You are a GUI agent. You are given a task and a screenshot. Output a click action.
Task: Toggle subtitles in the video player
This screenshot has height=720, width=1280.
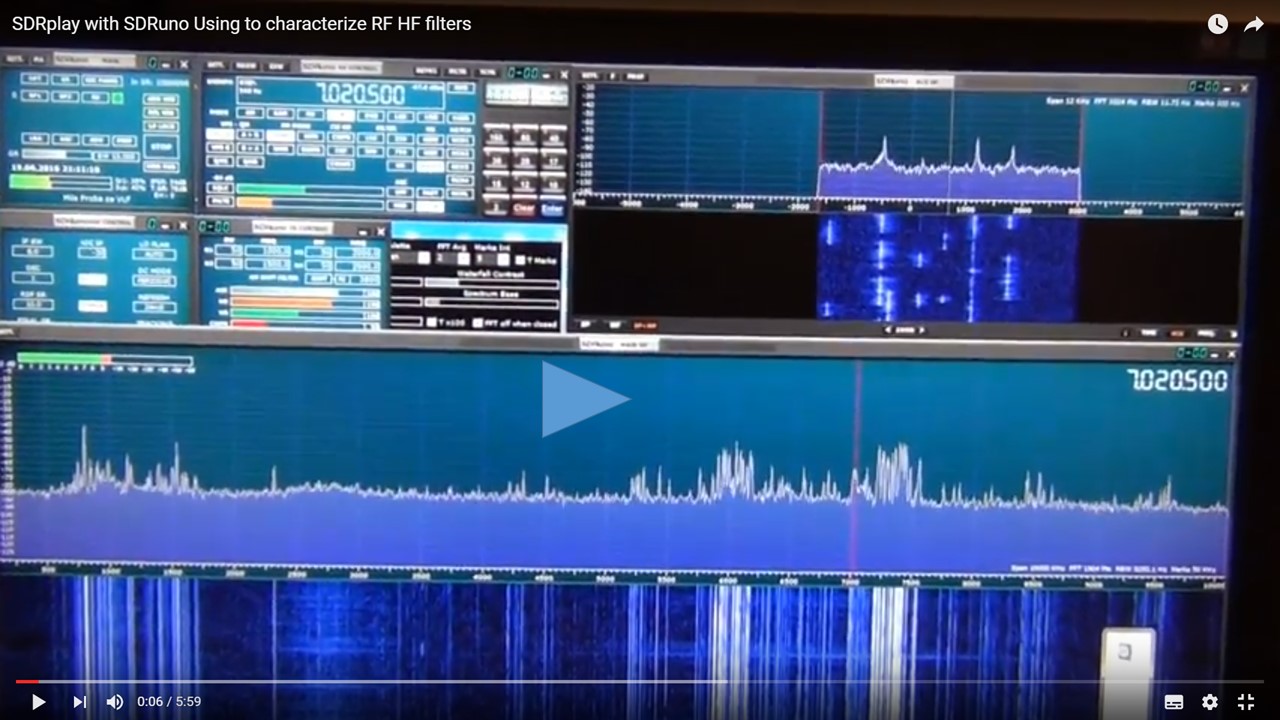click(1174, 702)
